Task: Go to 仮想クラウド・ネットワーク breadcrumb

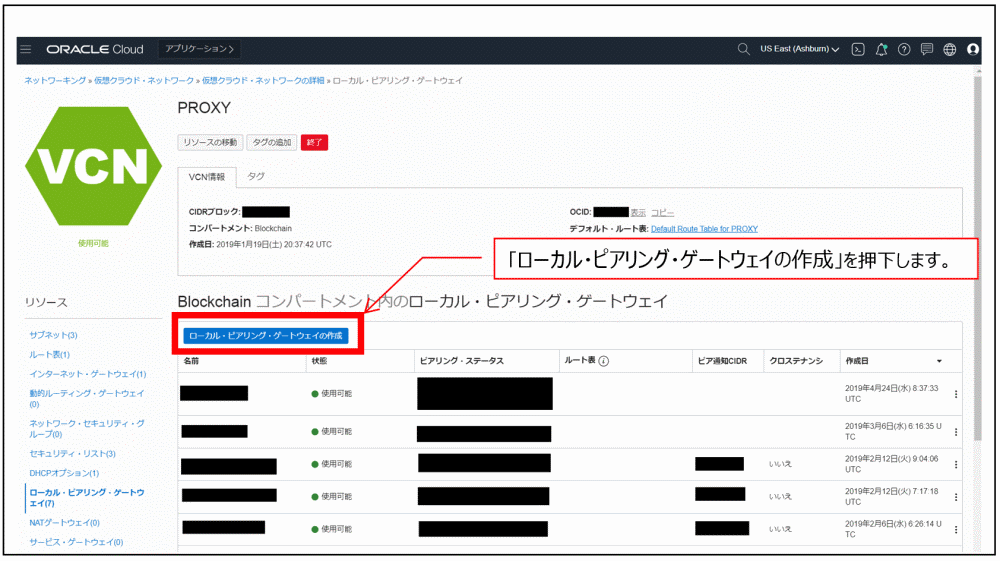Action: [x=144, y=80]
